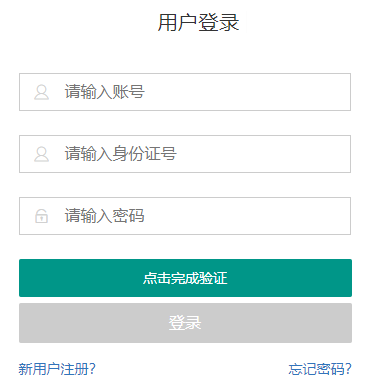Select the account placeholder text 请输入账号

(x=105, y=92)
